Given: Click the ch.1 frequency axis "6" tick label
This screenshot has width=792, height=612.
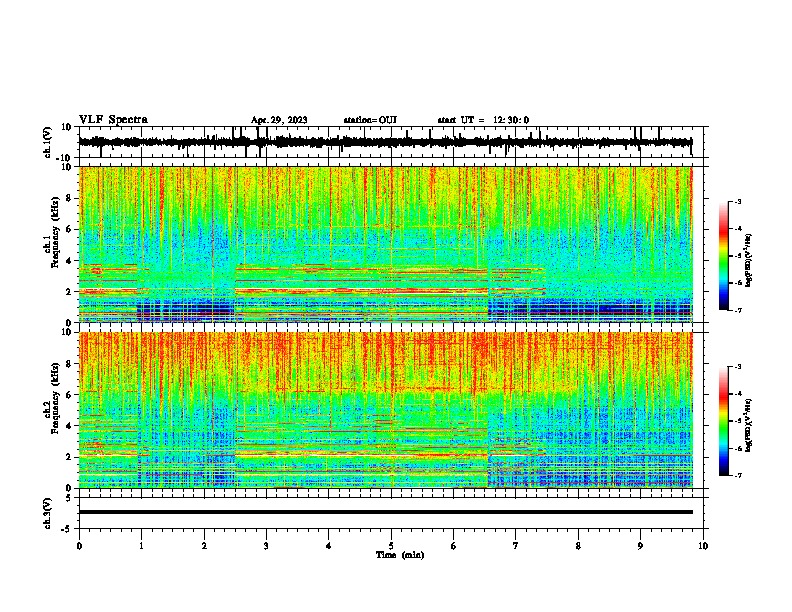Looking at the screenshot, I should click(69, 229).
